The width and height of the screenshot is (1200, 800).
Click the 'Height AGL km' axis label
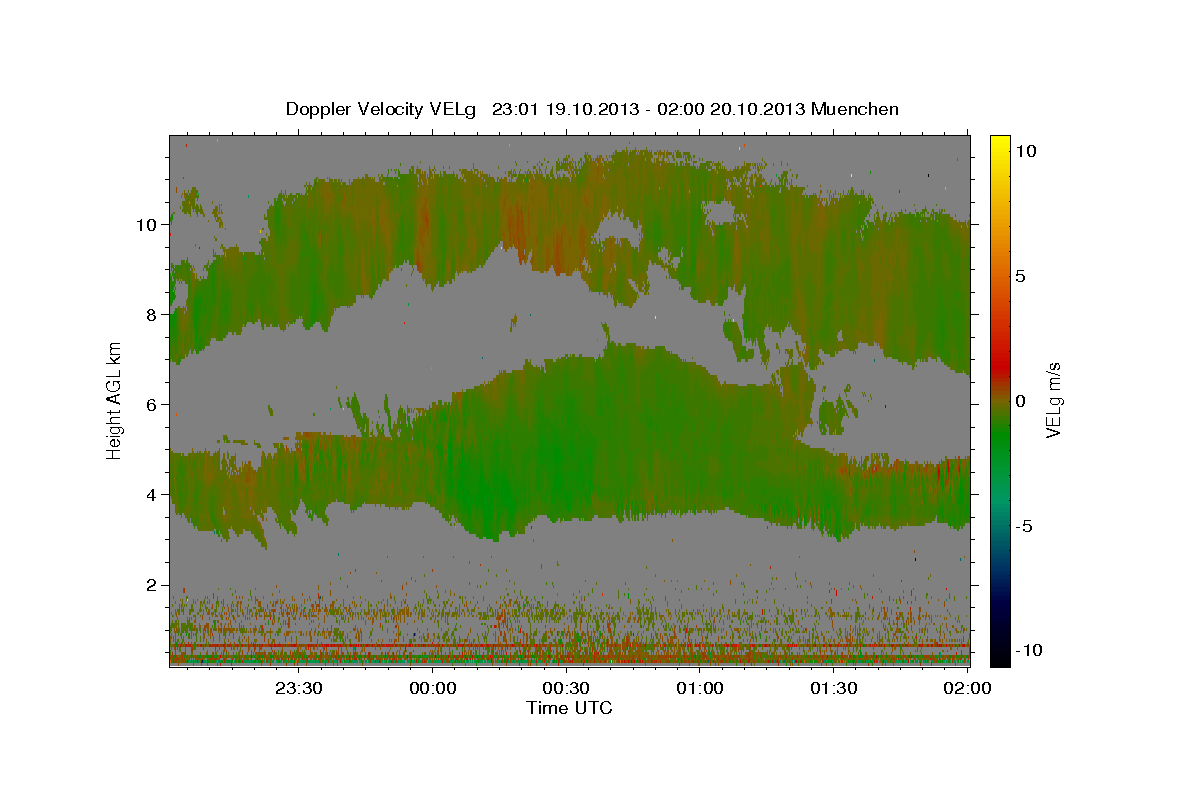click(114, 400)
